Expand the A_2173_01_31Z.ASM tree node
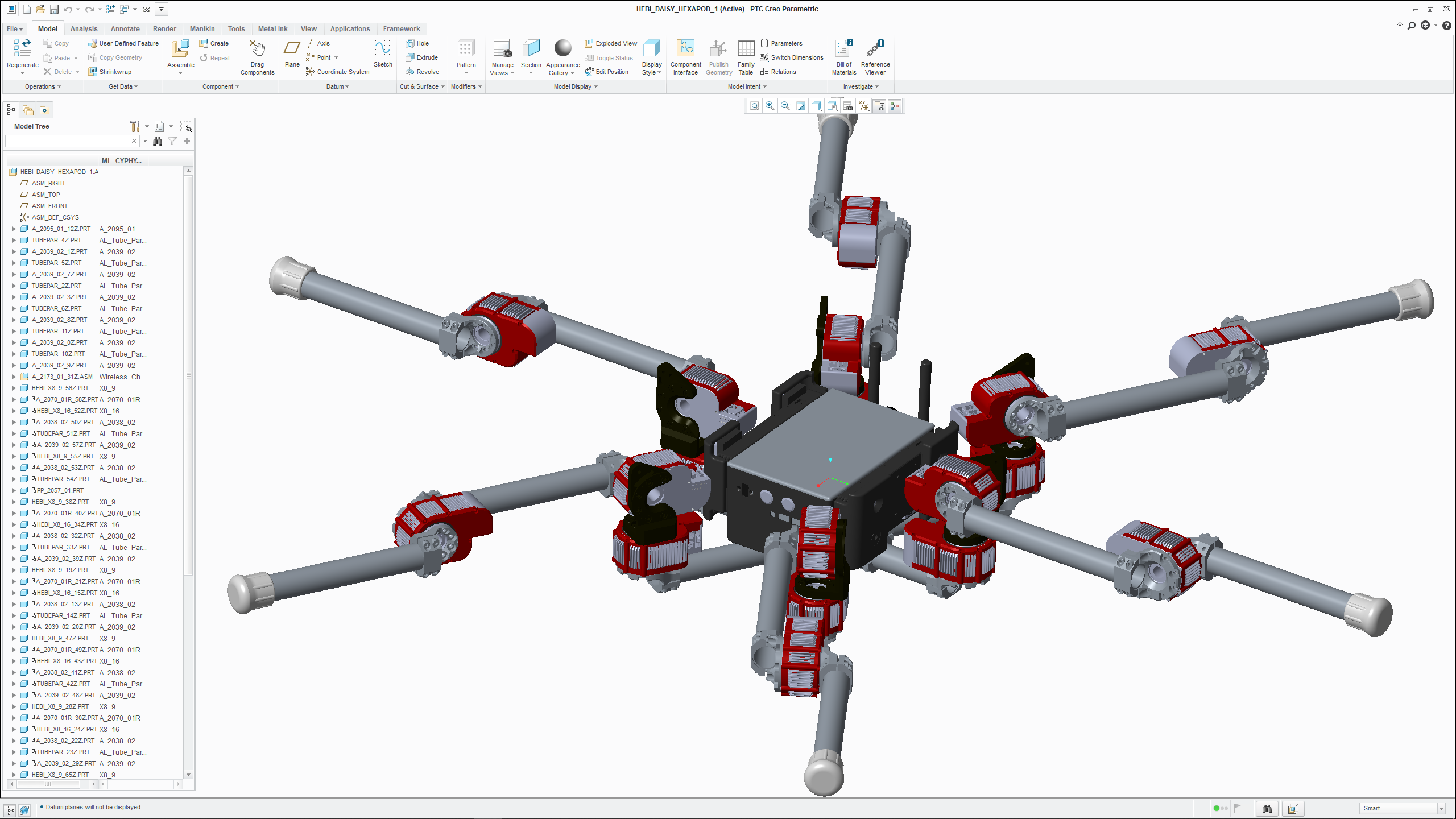Image resolution: width=1456 pixels, height=819 pixels. pyautogui.click(x=14, y=377)
